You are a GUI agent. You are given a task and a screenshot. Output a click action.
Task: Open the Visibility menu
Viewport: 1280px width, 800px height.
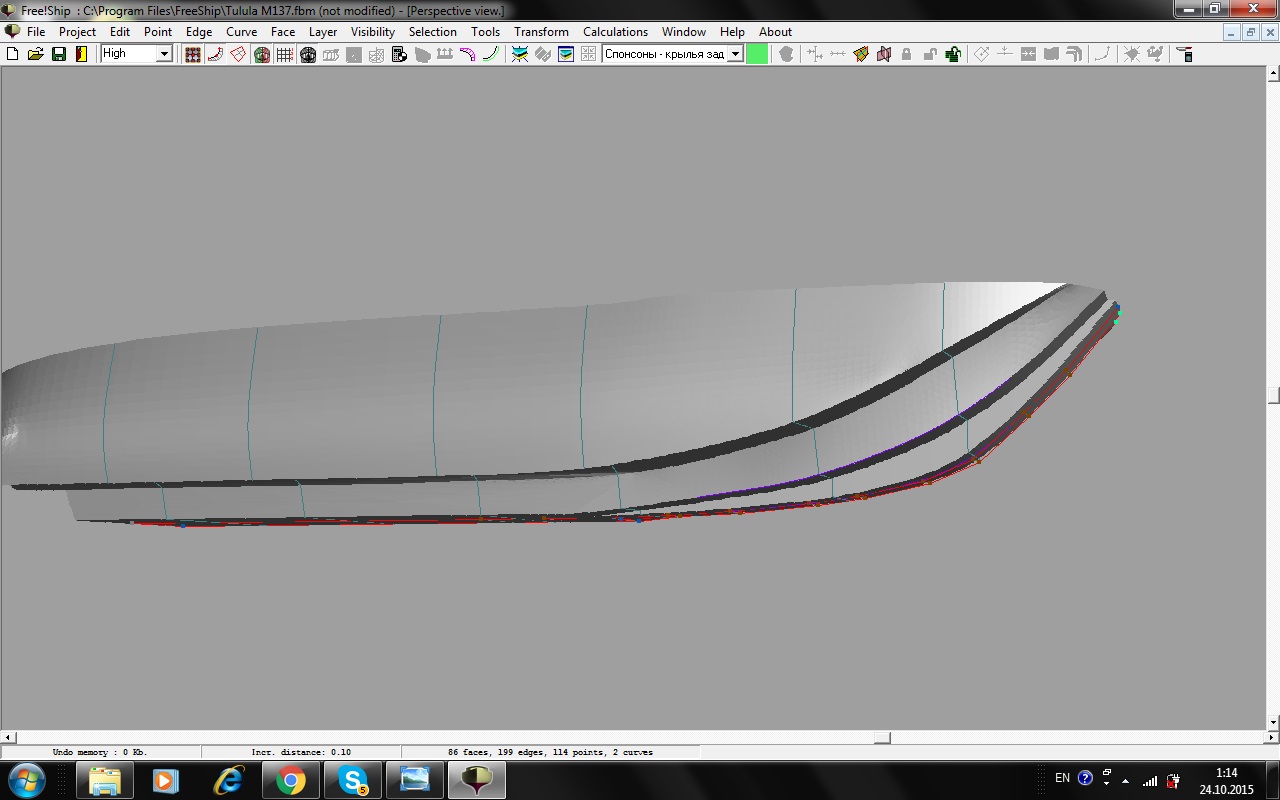click(x=372, y=32)
